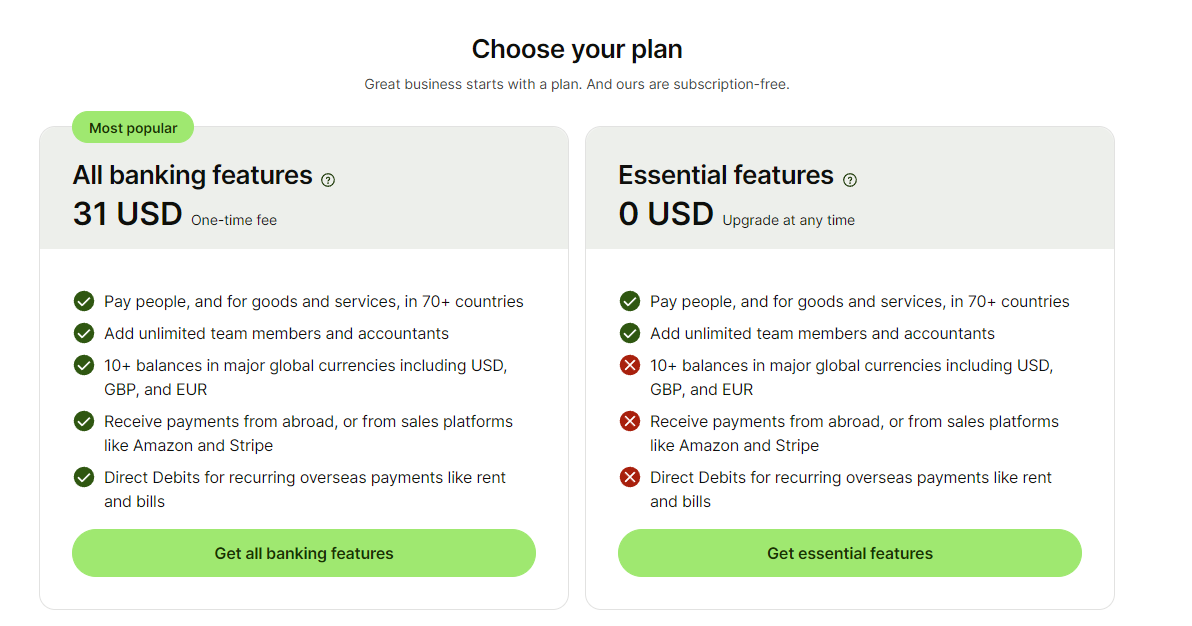Click green checkmark for Pay people in 31 USD plan
Image resolution: width=1192 pixels, height=626 pixels.
click(x=84, y=301)
